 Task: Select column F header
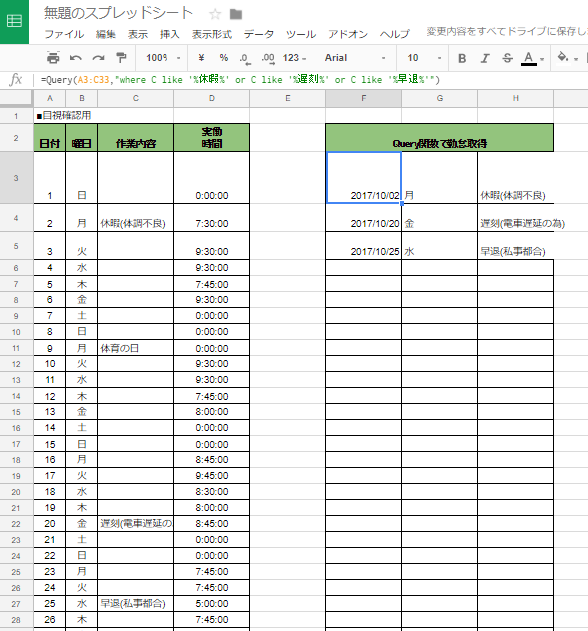[363, 99]
